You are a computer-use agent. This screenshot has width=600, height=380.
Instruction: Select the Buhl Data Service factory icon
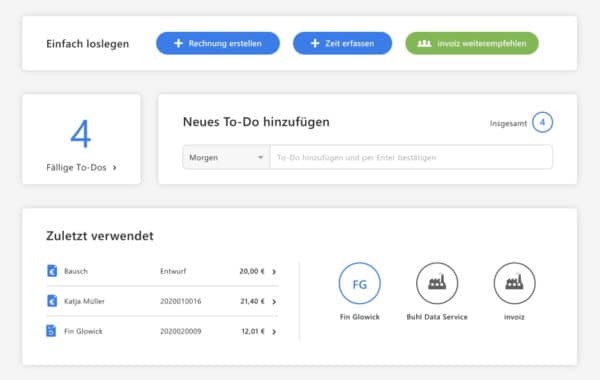tap(437, 284)
